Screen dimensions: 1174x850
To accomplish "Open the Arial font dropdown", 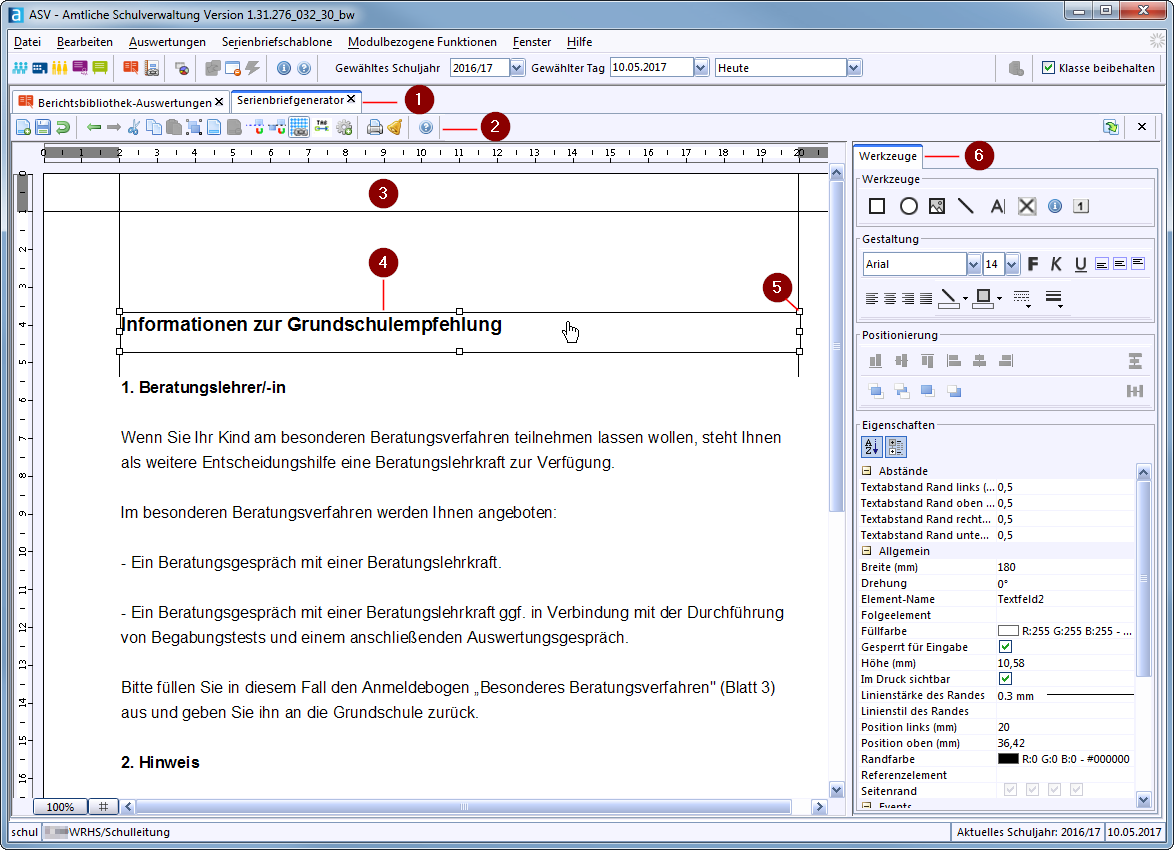I will pyautogui.click(x=973, y=264).
